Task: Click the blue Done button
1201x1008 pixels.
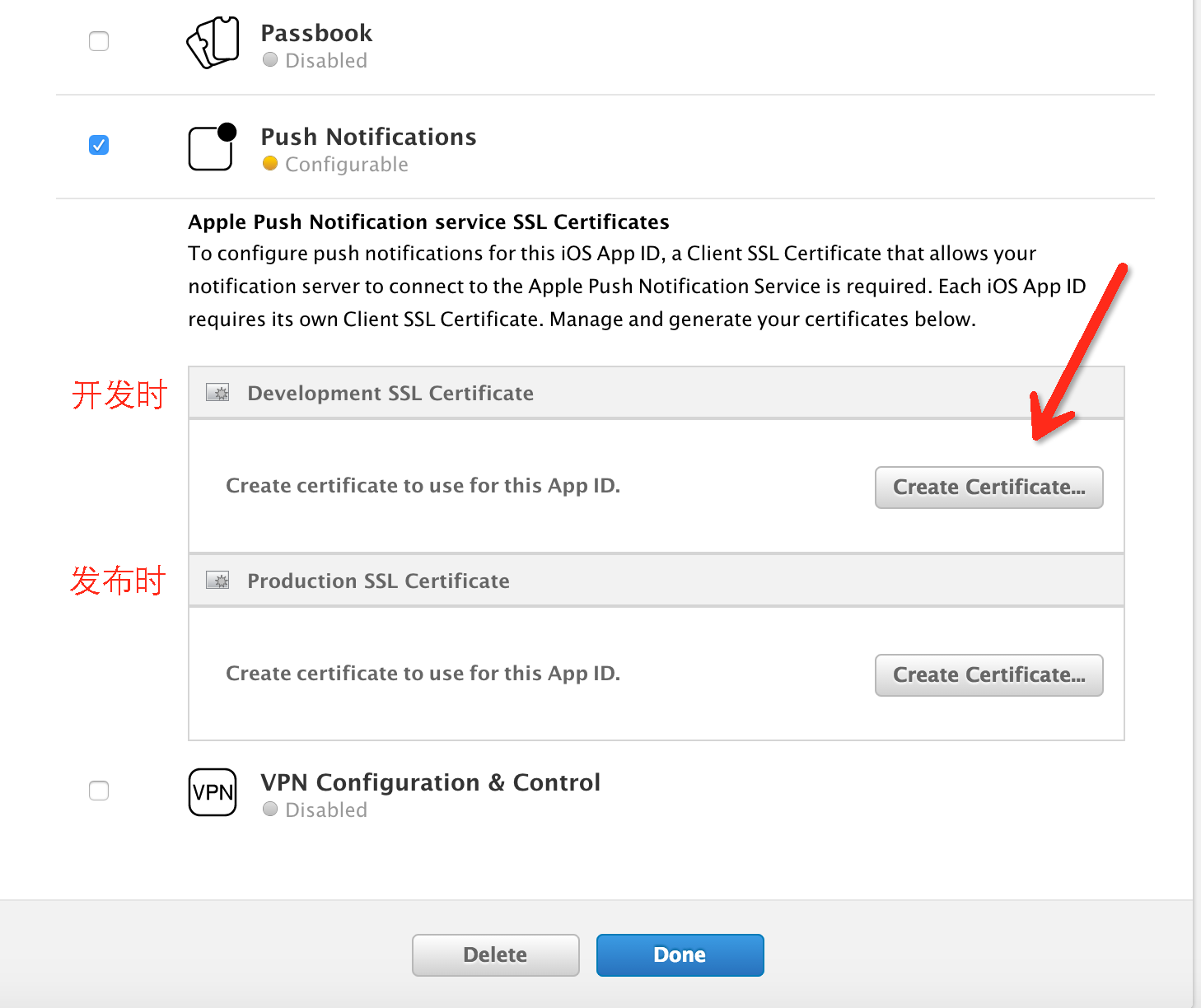Action: pos(680,955)
